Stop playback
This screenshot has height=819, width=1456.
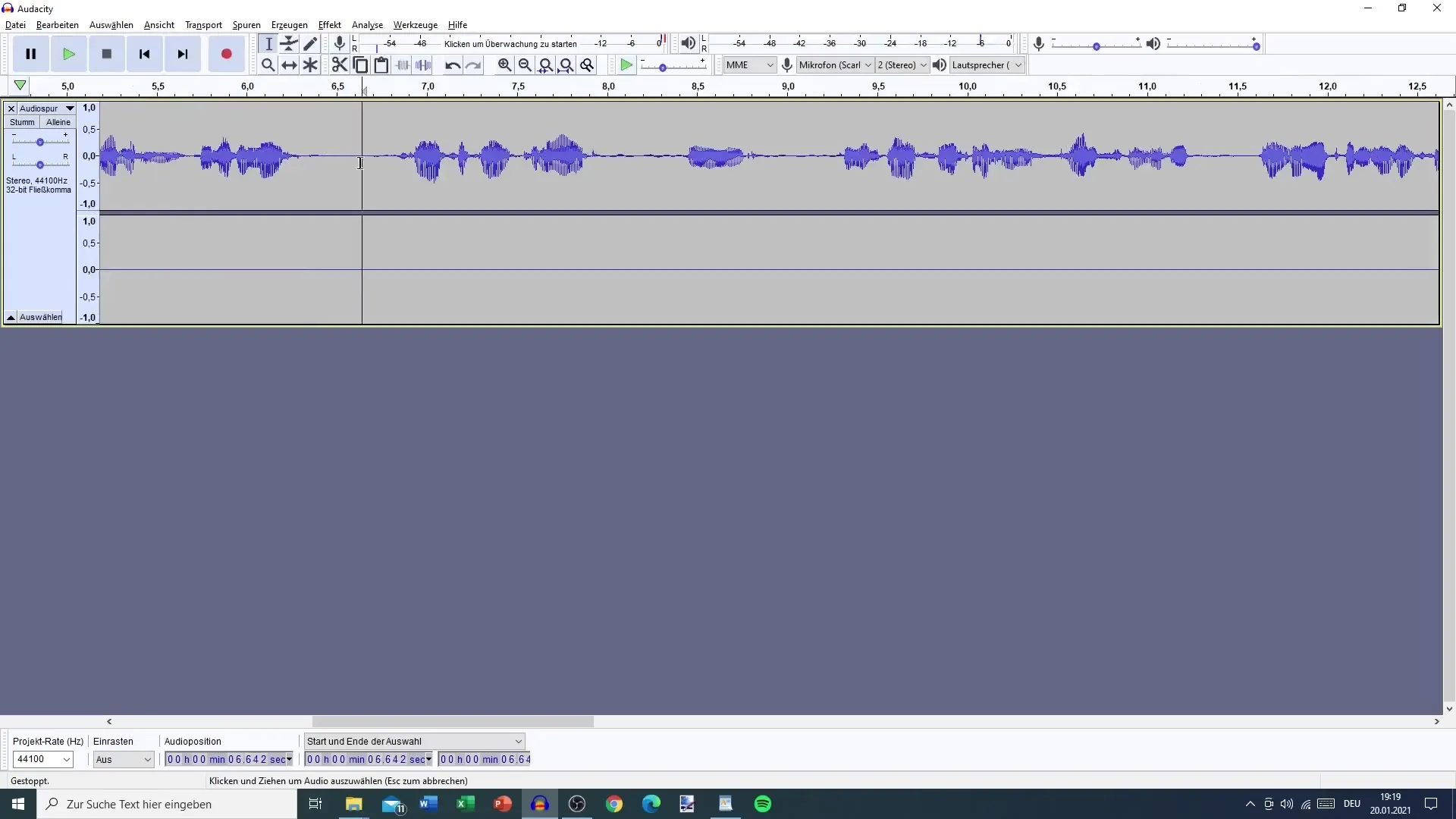(107, 54)
